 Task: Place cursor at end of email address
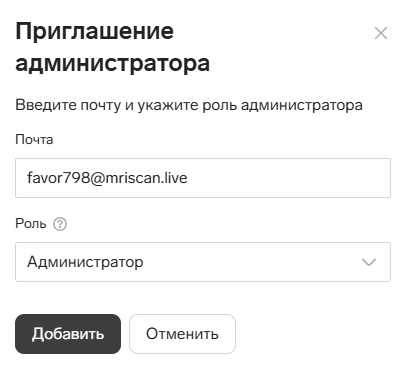pyautogui.click(x=188, y=178)
